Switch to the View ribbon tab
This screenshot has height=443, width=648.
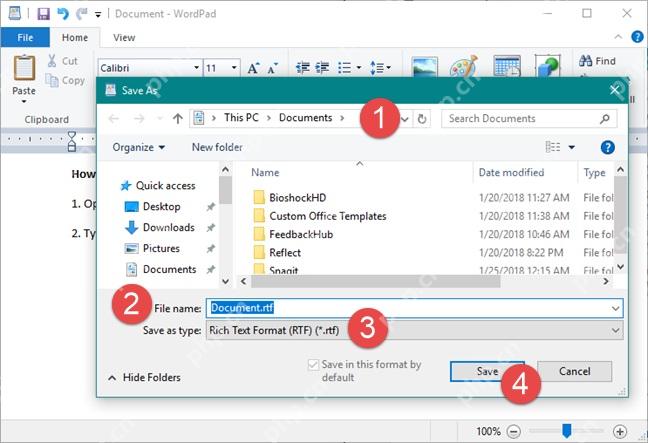[x=124, y=38]
